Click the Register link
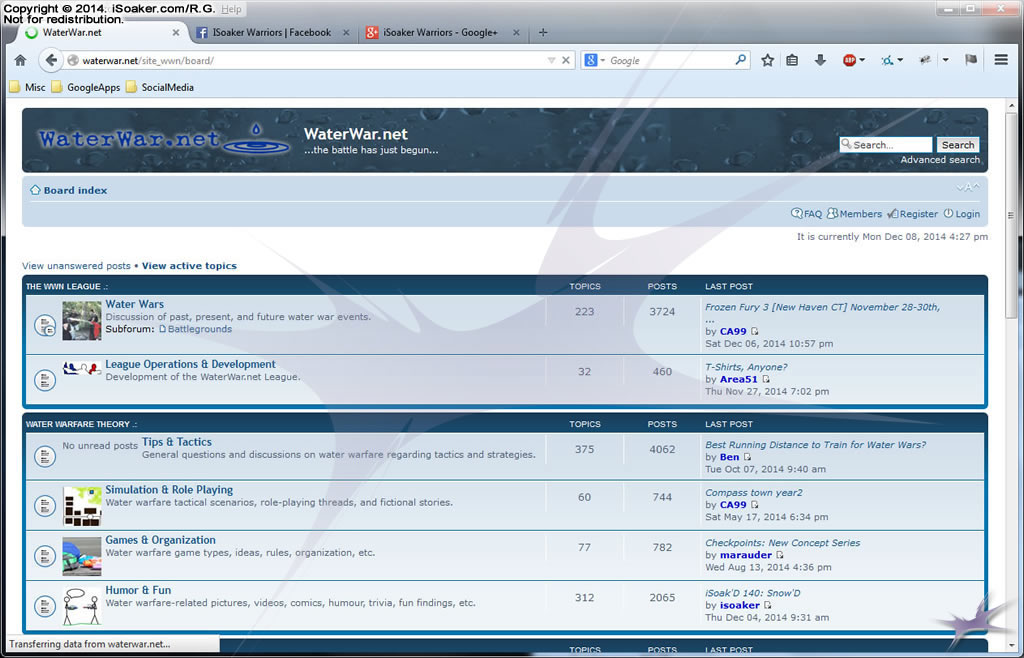 [912, 213]
